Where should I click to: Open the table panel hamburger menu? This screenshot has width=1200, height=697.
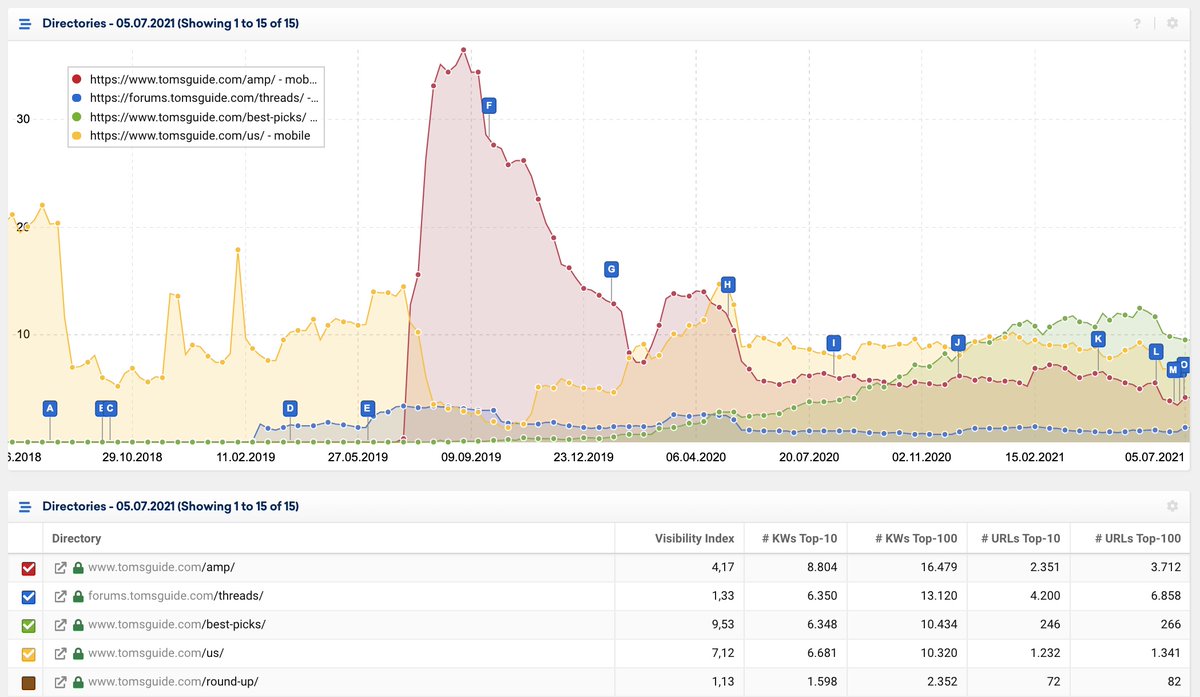point(25,507)
